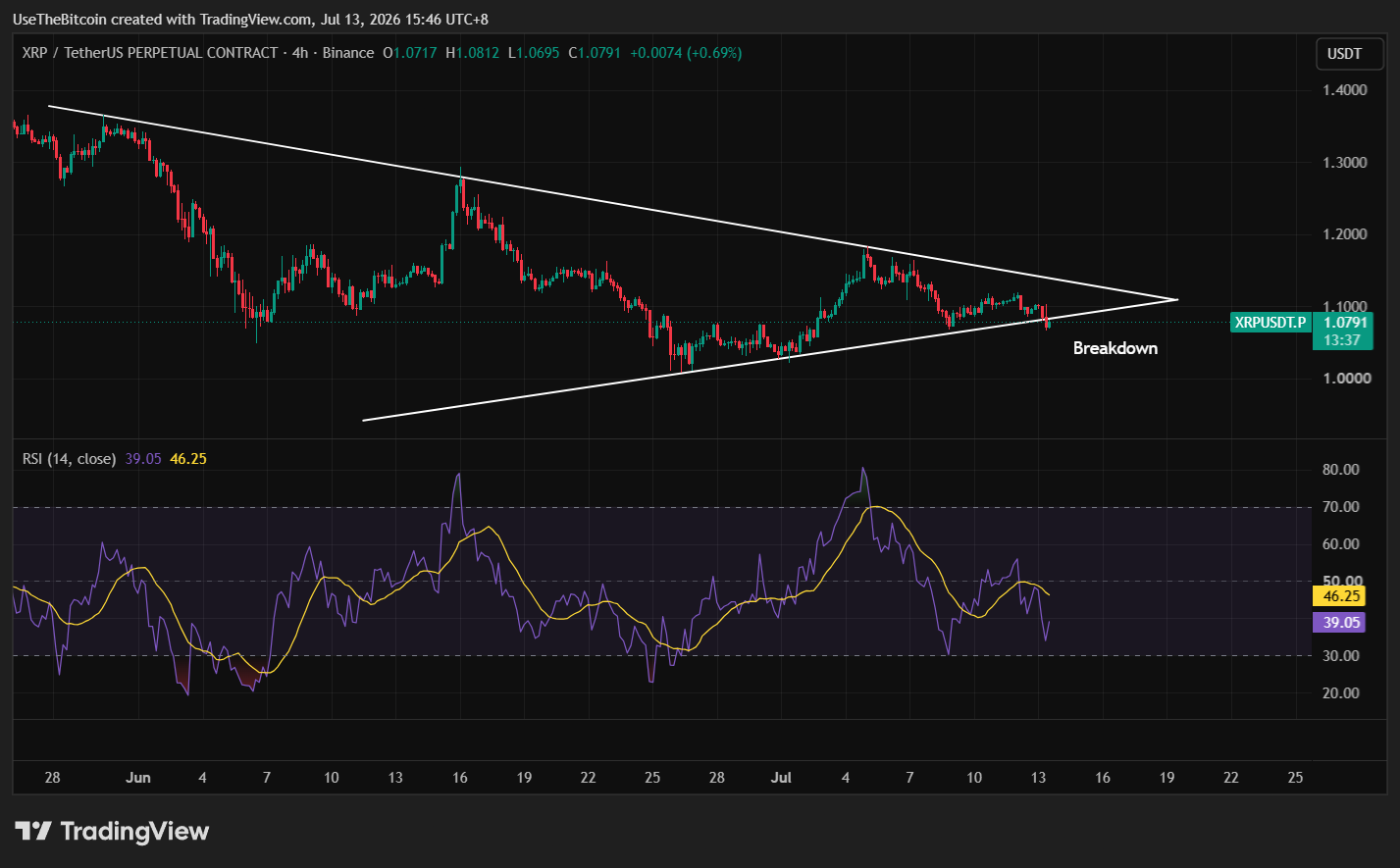Viewport: 1400px width, 868px height.
Task: Click the purple 39.05 RSI axis label
Action: click(1339, 622)
